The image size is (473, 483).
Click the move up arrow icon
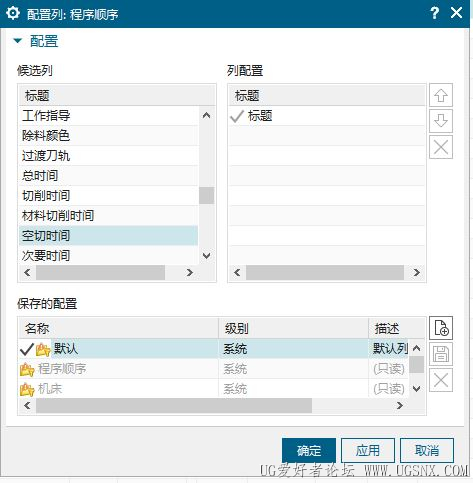tap(441, 95)
